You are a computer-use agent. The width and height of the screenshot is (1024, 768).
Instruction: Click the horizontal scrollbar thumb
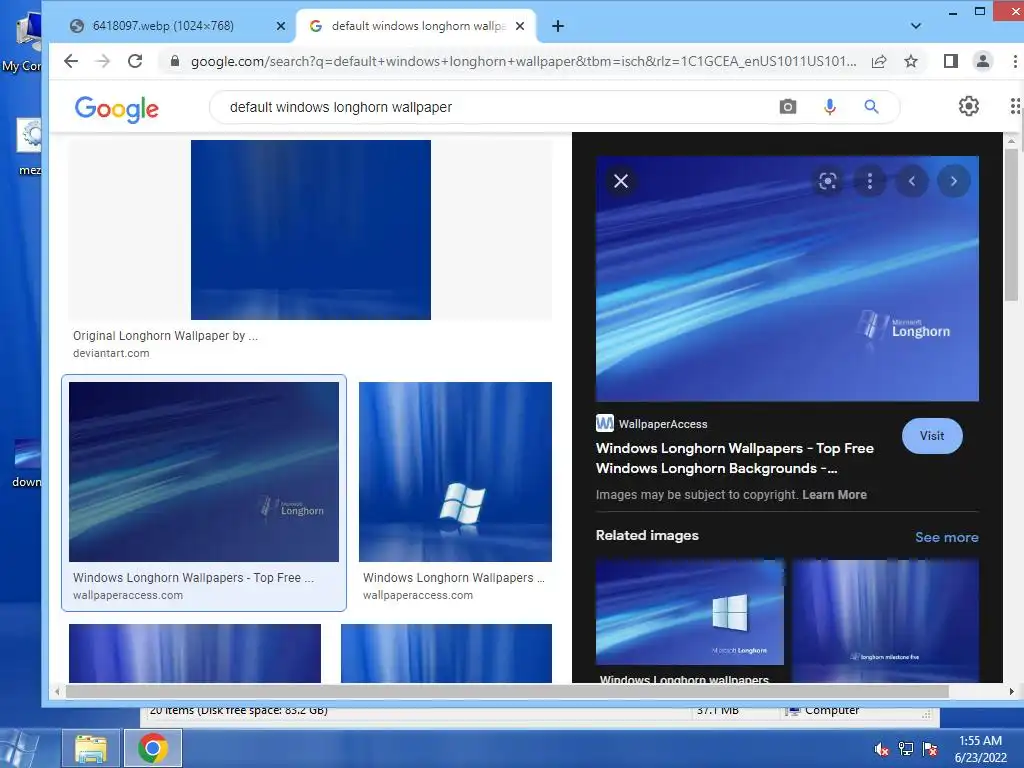pyautogui.click(x=507, y=691)
